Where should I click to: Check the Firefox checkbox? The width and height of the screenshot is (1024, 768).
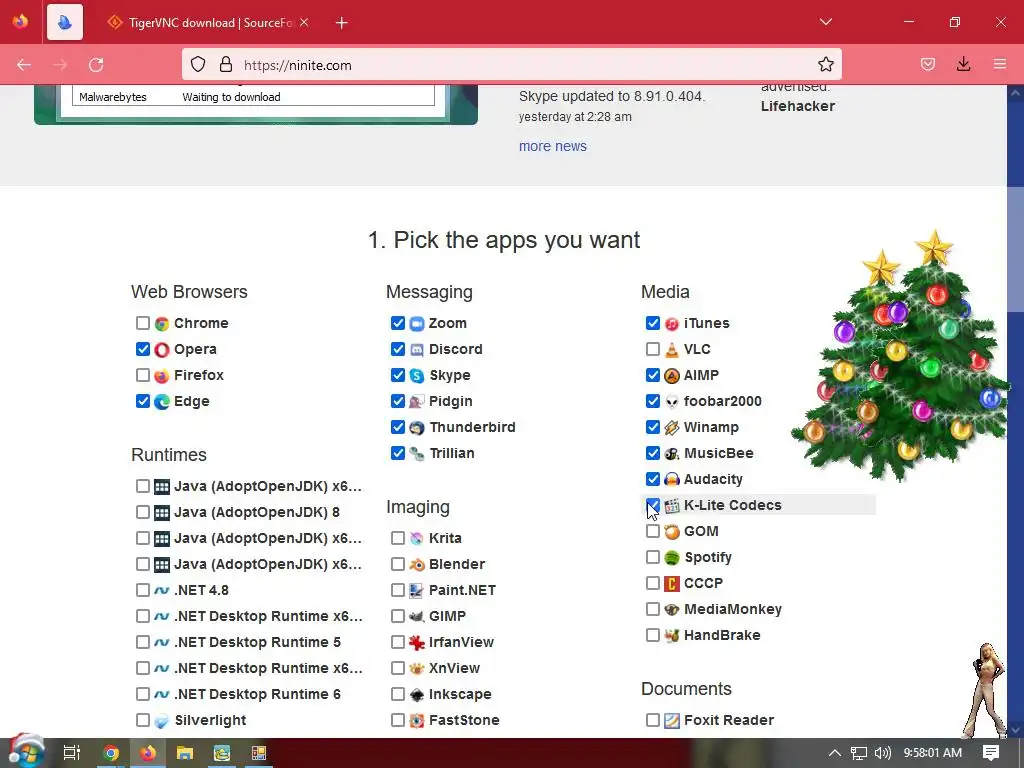pyautogui.click(x=142, y=375)
